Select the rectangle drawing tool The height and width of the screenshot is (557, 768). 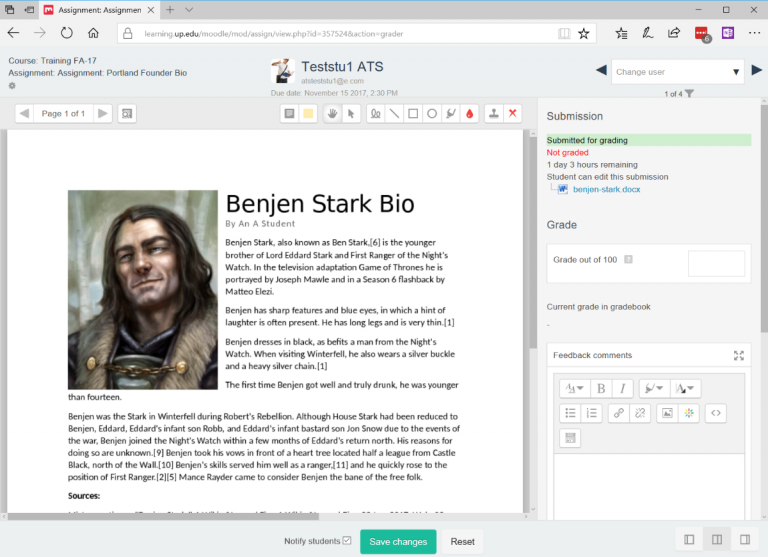point(413,114)
